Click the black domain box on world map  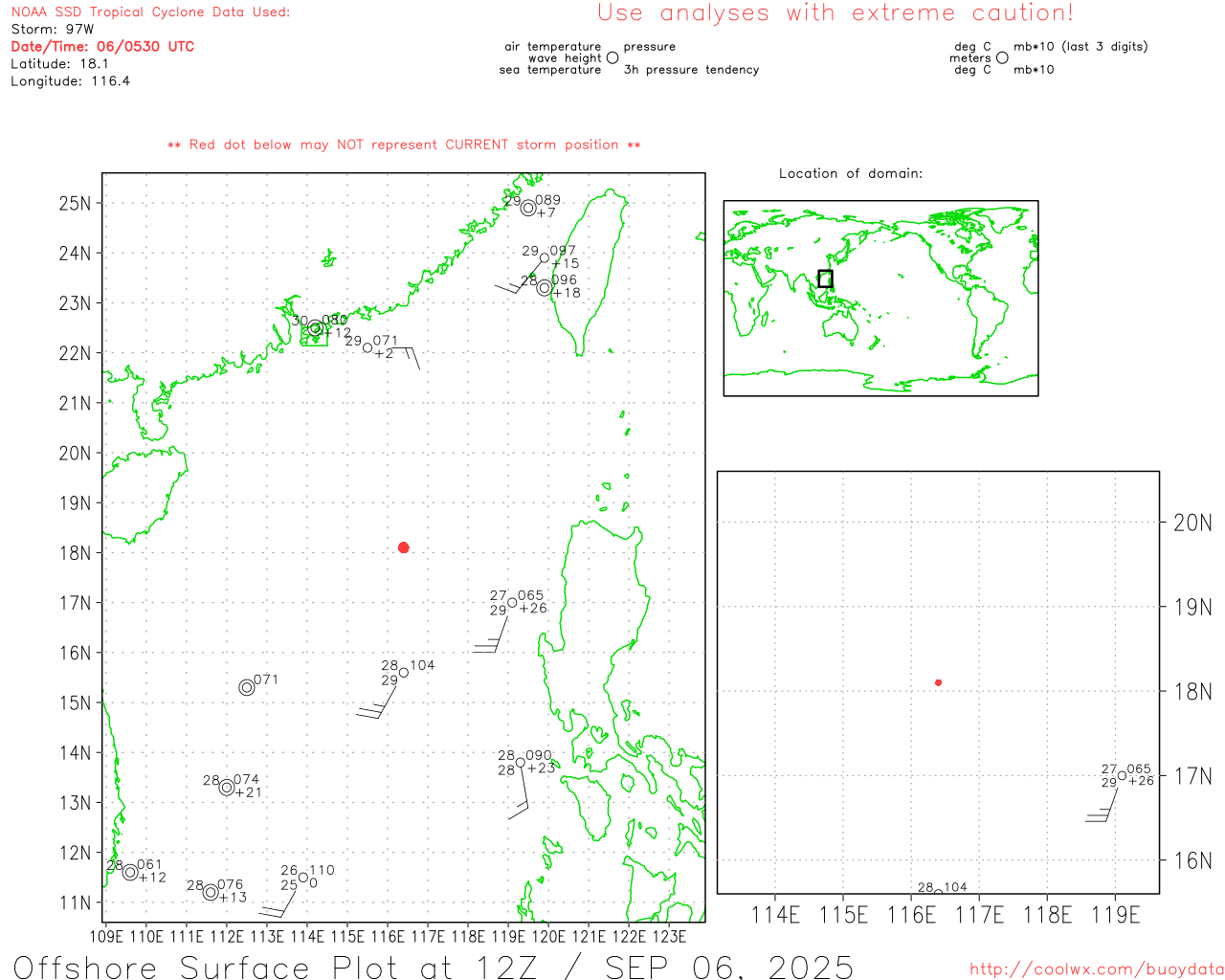point(825,278)
